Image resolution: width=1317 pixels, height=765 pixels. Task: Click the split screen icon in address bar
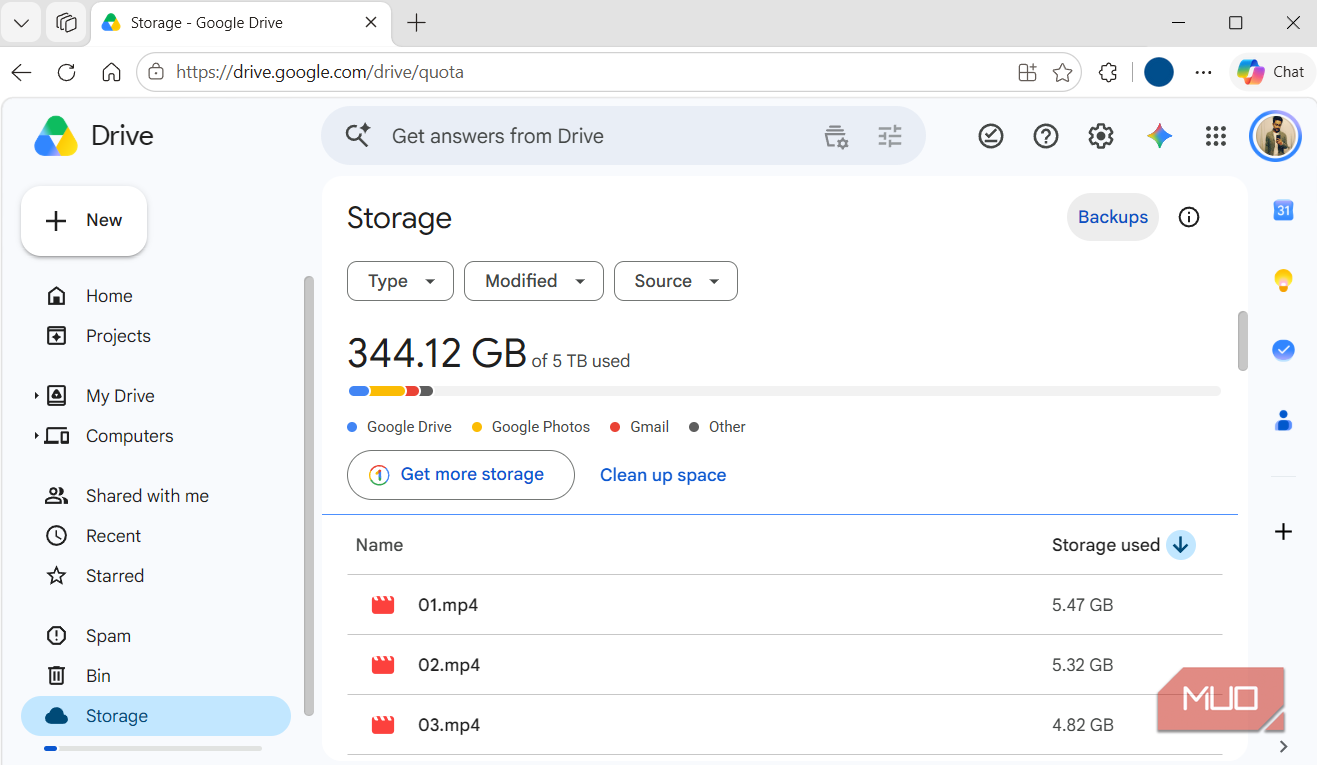tap(1027, 72)
